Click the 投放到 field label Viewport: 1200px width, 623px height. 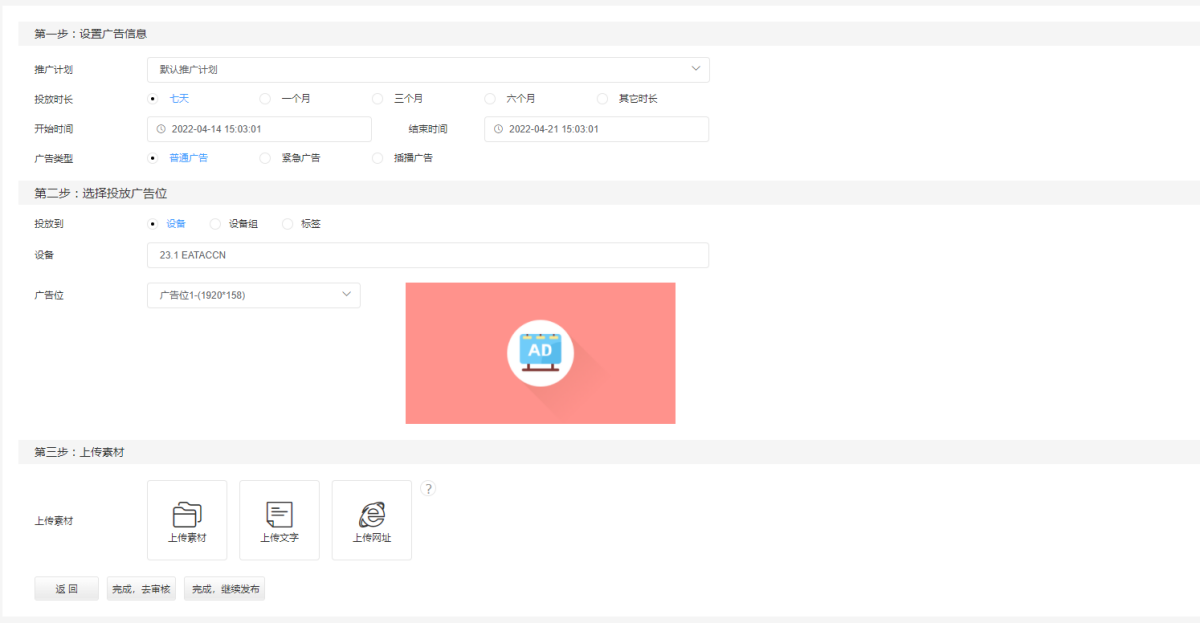(x=49, y=224)
